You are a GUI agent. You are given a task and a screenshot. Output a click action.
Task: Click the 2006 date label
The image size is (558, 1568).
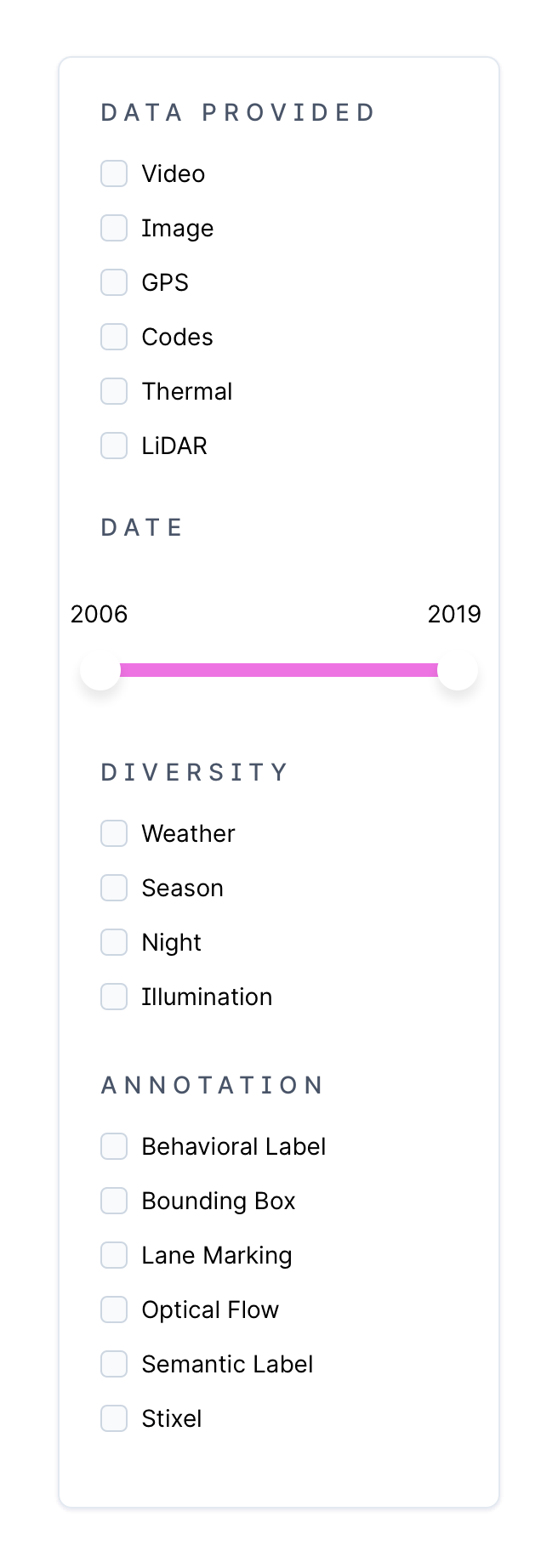[99, 614]
